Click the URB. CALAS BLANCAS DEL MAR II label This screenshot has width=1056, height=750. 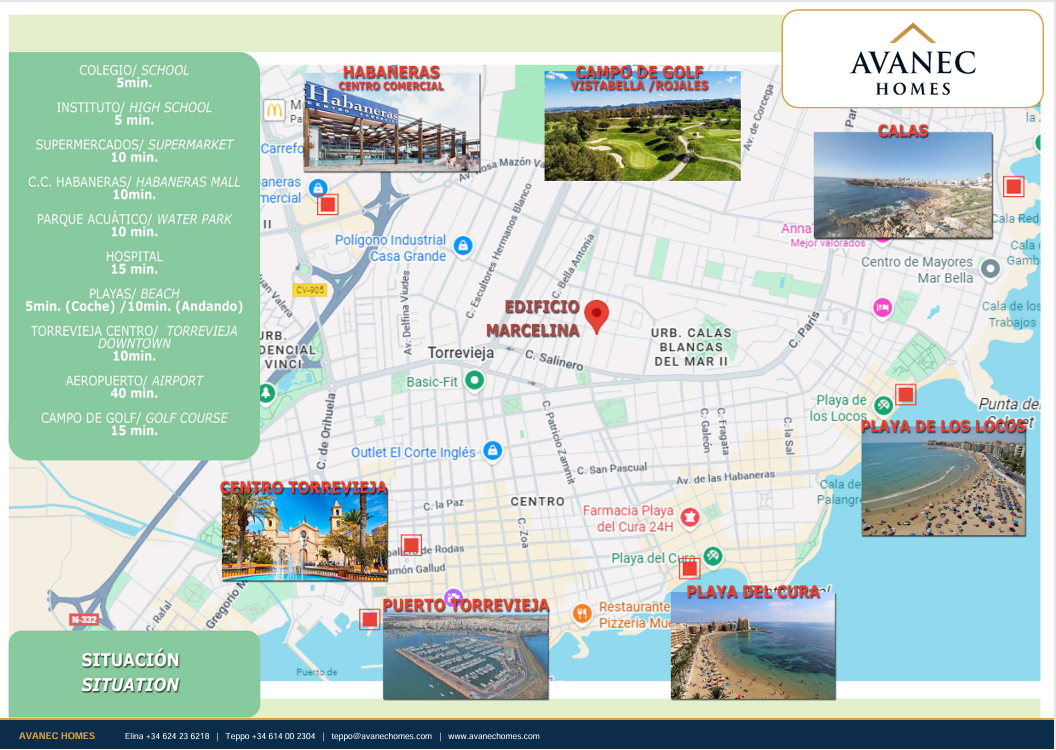click(691, 347)
